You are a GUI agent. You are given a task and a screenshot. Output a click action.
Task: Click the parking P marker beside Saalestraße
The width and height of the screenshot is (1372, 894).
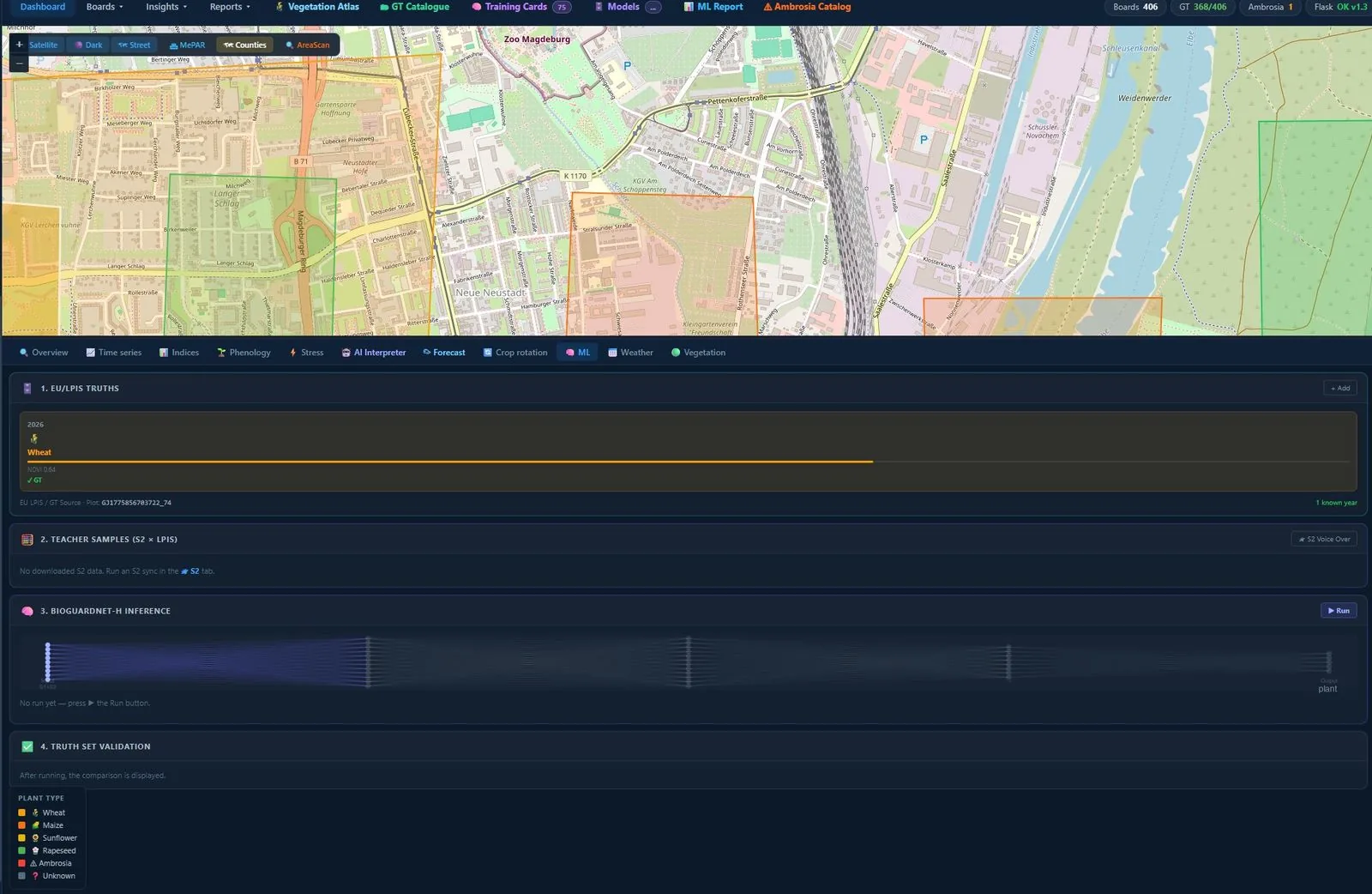(924, 139)
